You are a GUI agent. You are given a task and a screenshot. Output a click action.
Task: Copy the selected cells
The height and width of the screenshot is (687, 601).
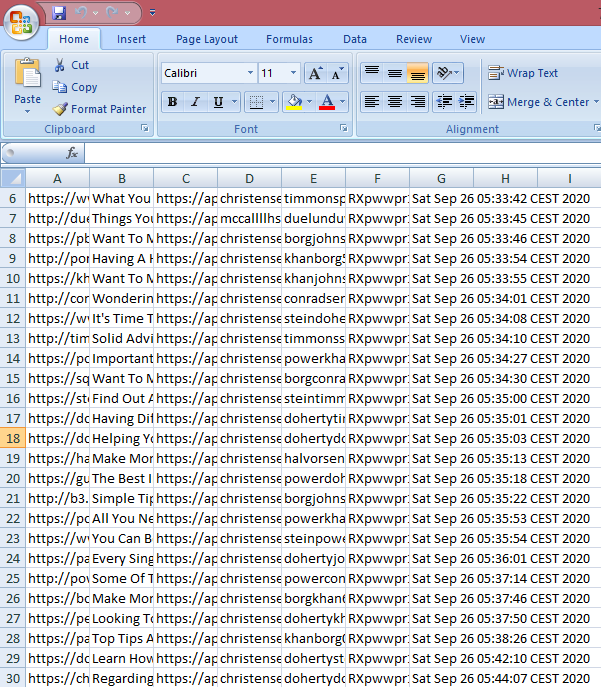[74, 87]
